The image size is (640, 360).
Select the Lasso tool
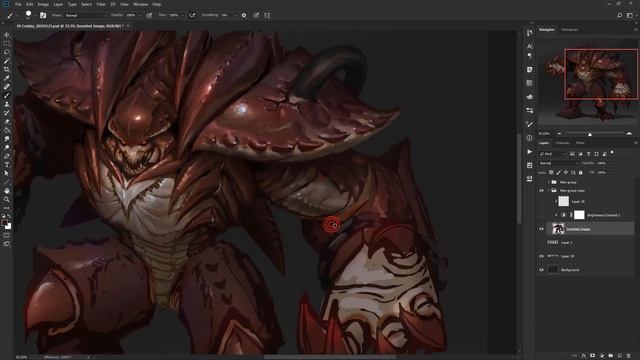coord(7,52)
